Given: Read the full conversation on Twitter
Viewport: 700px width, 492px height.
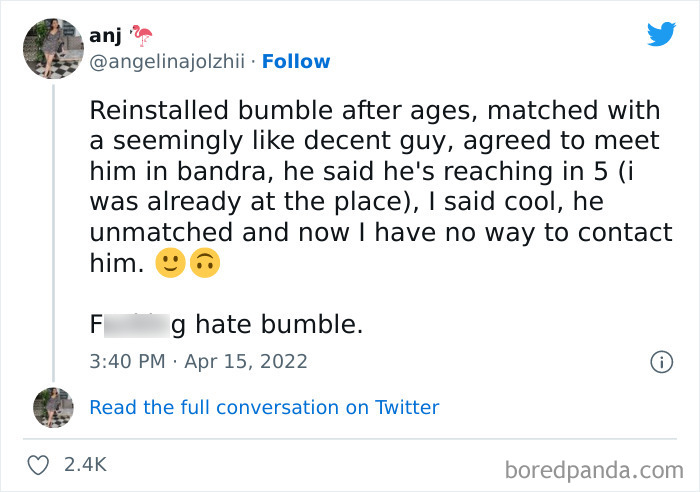Looking at the screenshot, I should (264, 407).
